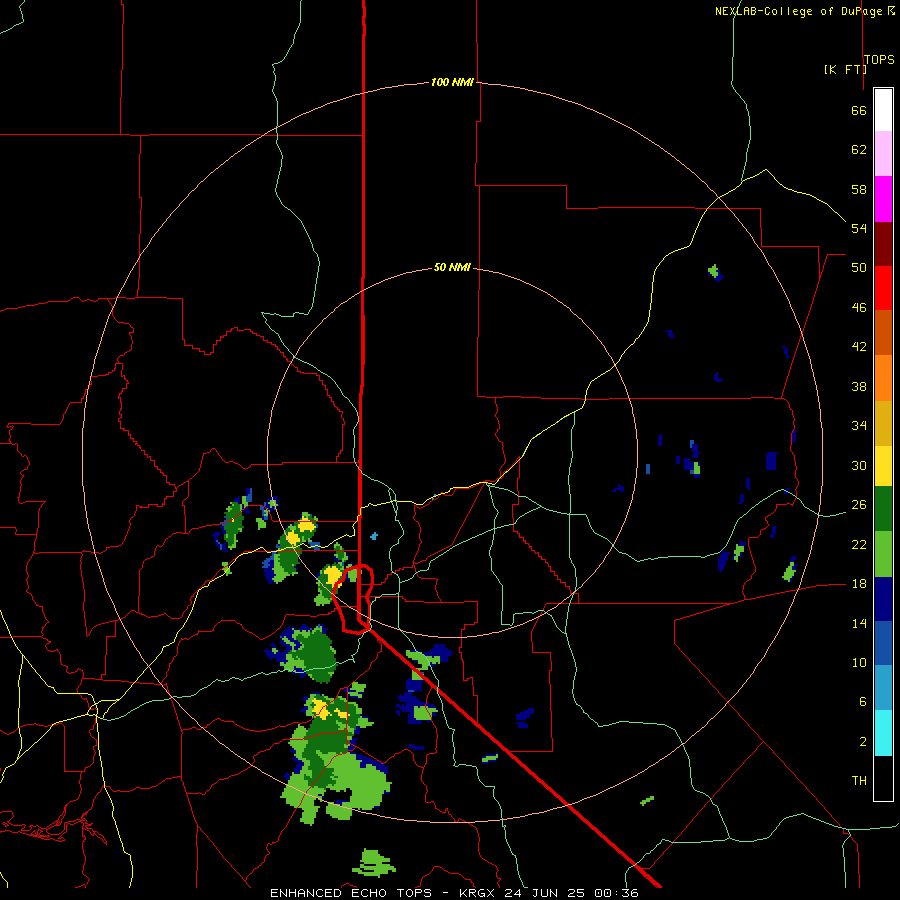The image size is (900, 900).
Task: Click the navy blue legend swatch
Action: click(883, 599)
